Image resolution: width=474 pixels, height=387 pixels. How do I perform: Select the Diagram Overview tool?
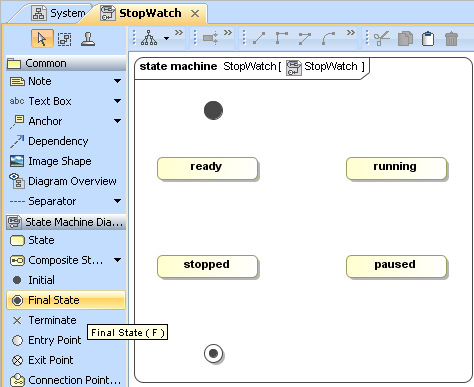coord(63,181)
